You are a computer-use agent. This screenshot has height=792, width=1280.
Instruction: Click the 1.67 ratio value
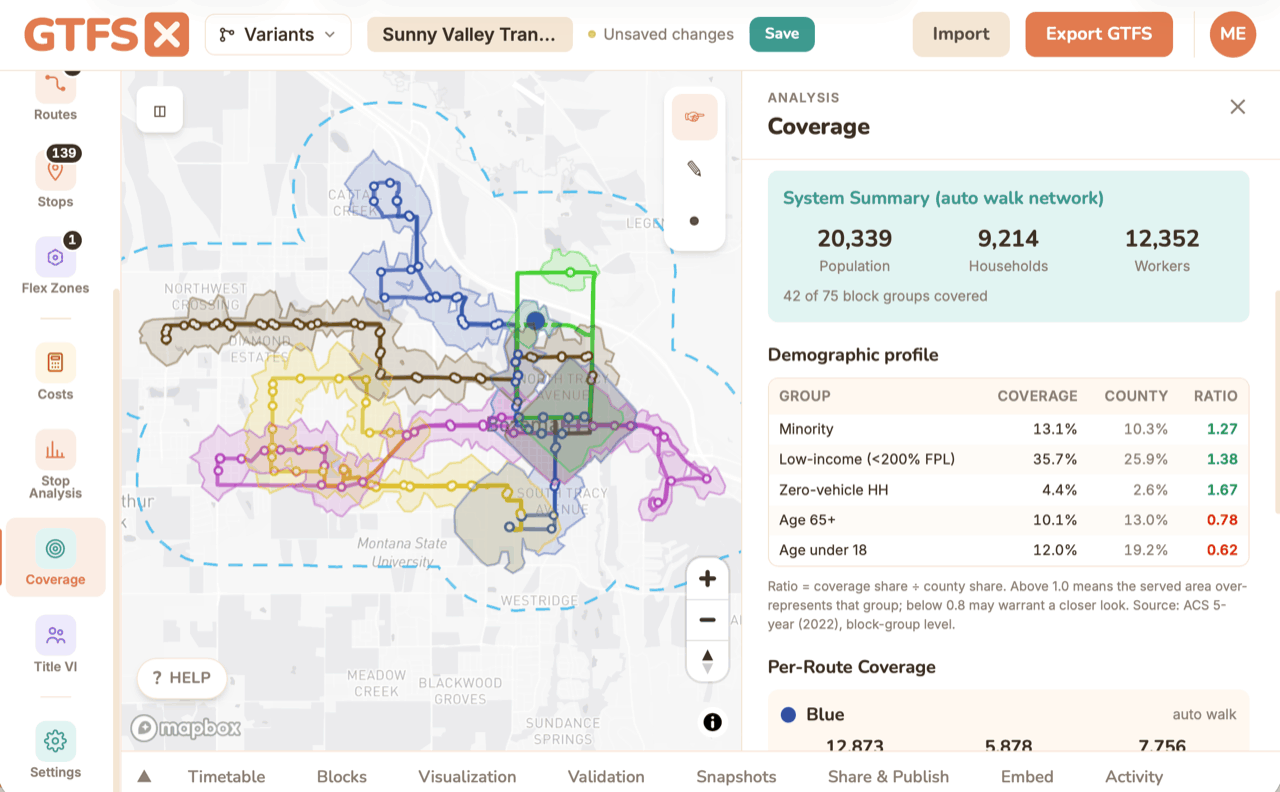[x=1222, y=490]
